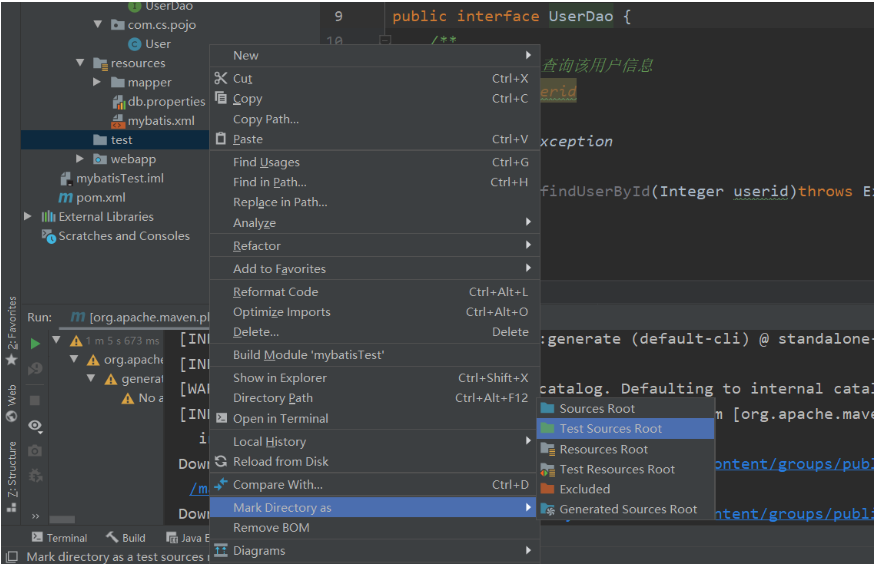The height and width of the screenshot is (564, 875).
Task: Open Local History submenu
Action: tap(375, 441)
